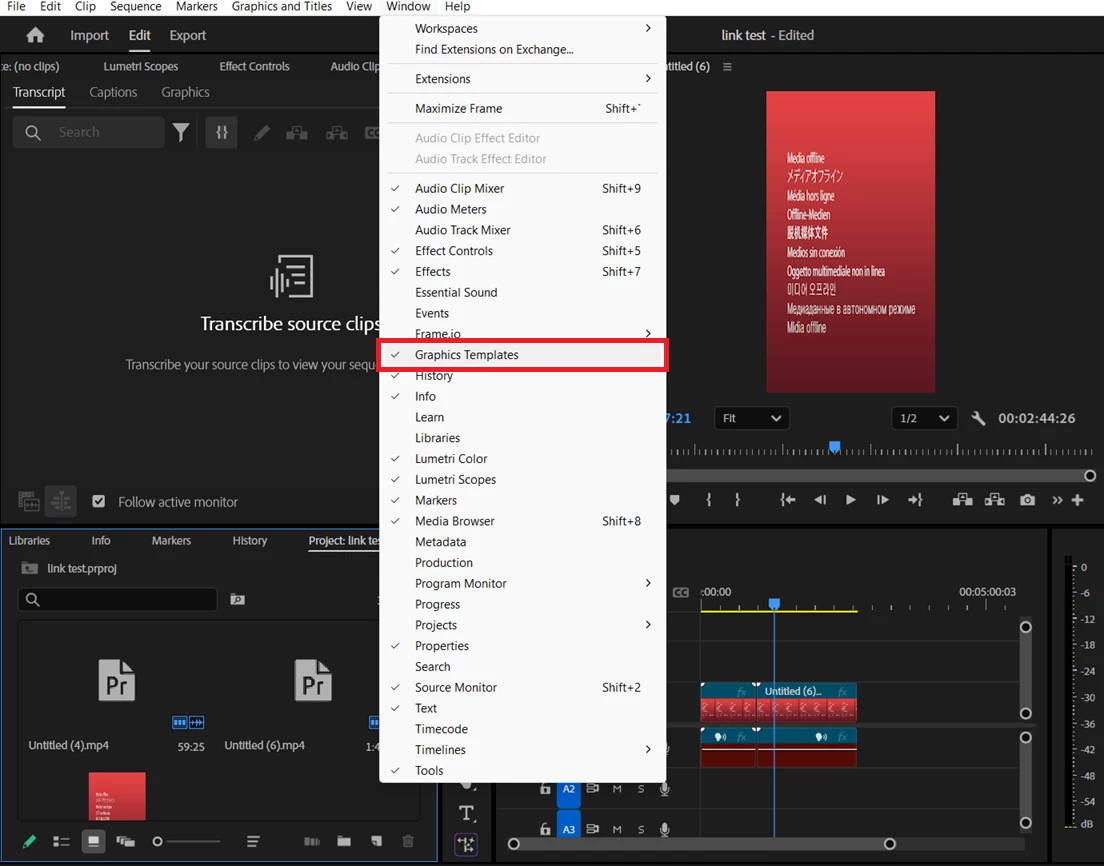Select the transcript edit pencil icon

click(x=262, y=132)
